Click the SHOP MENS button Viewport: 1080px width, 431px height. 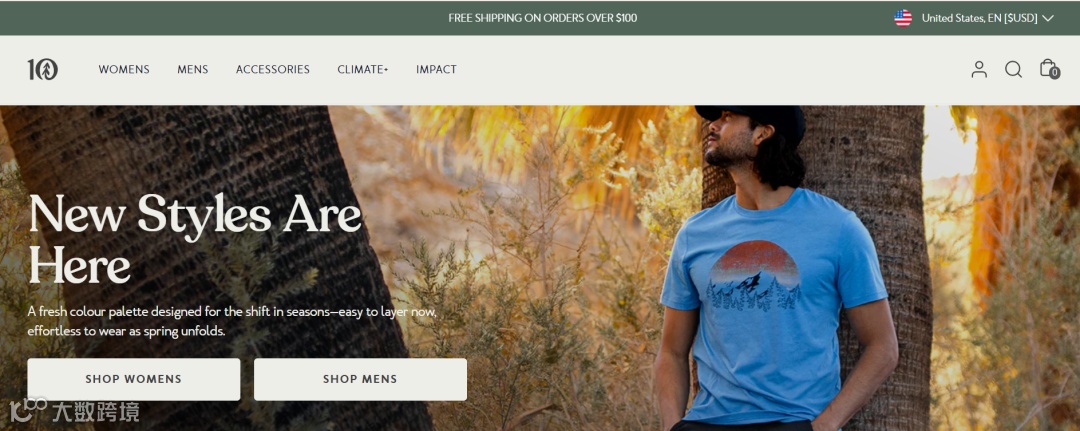(x=360, y=379)
